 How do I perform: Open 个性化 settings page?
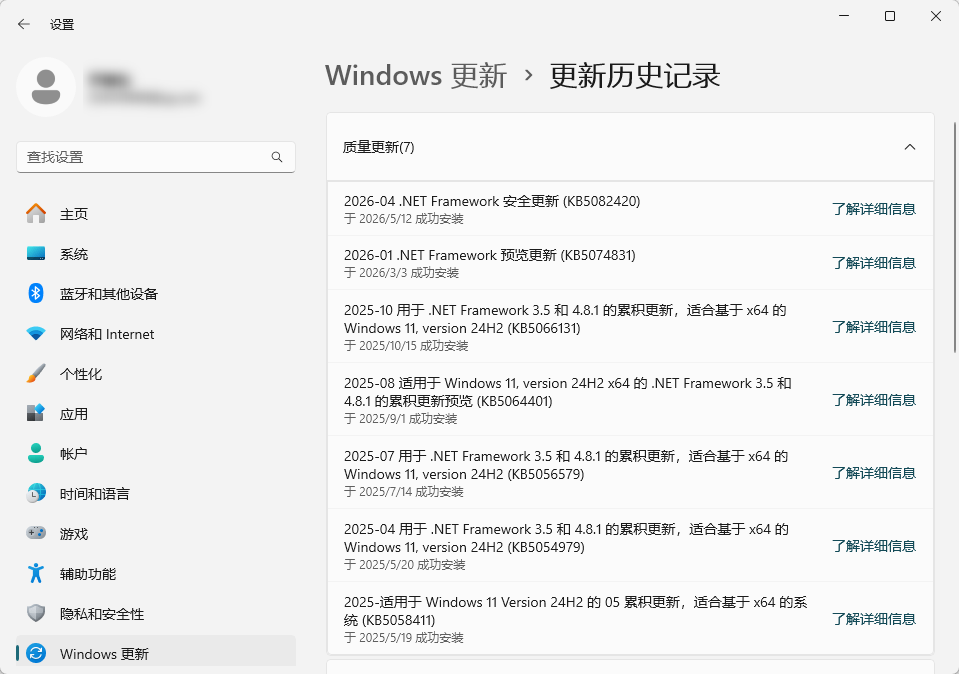(x=156, y=374)
